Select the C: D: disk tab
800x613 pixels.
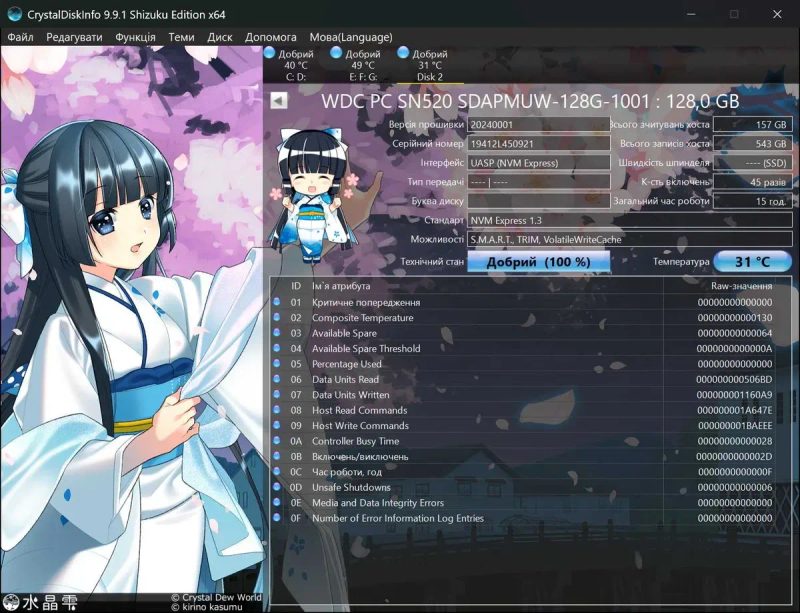point(296,65)
